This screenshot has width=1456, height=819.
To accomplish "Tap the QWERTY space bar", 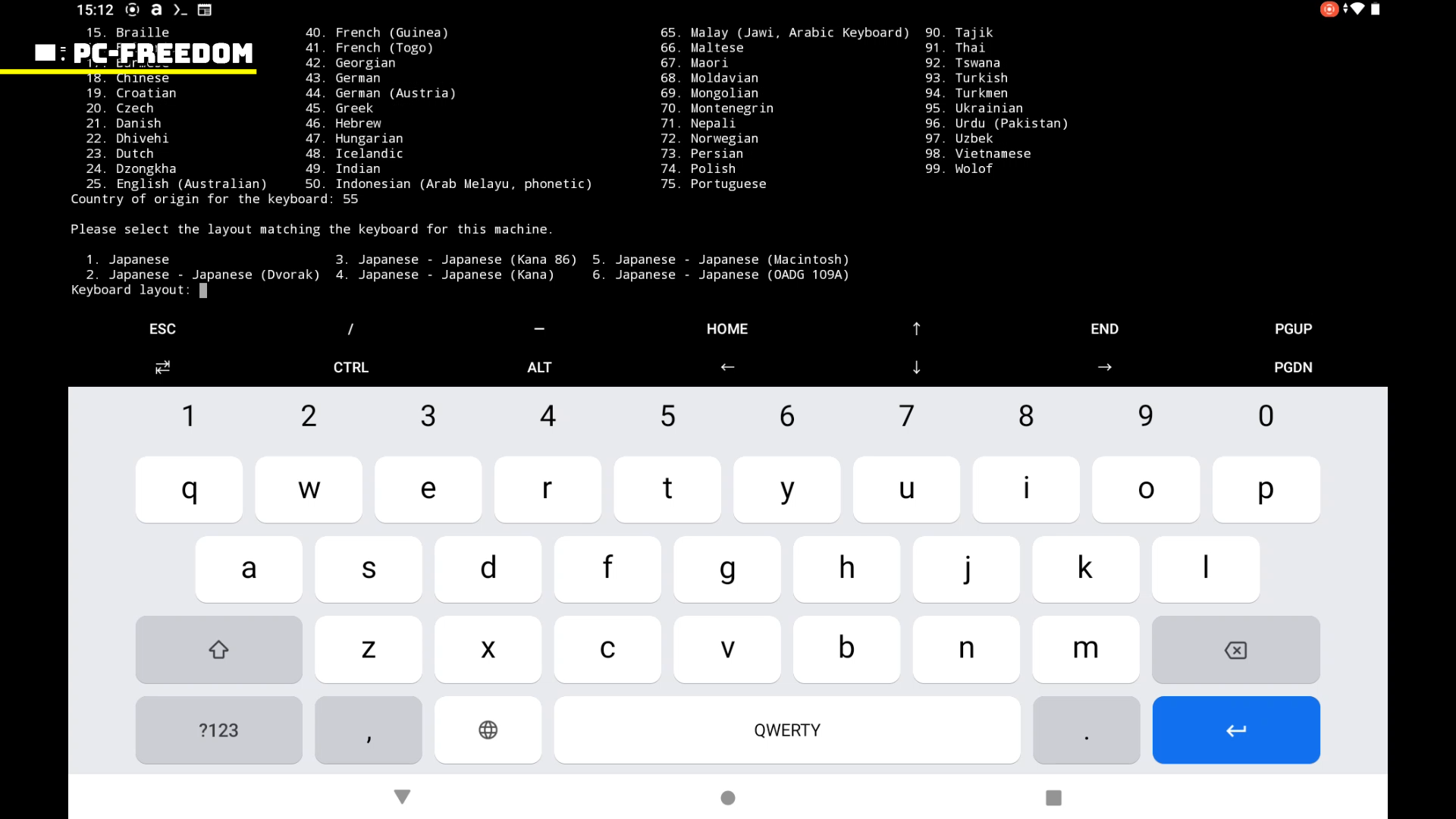I will click(x=786, y=730).
